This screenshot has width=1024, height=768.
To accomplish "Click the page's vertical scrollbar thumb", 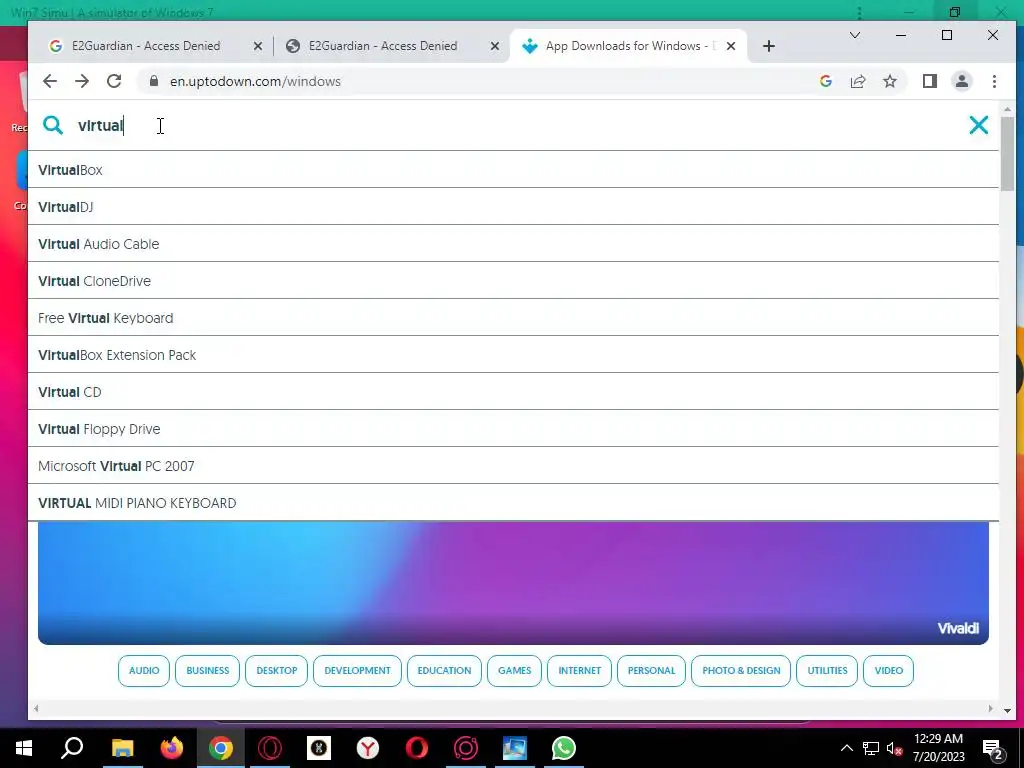I will [x=1007, y=153].
